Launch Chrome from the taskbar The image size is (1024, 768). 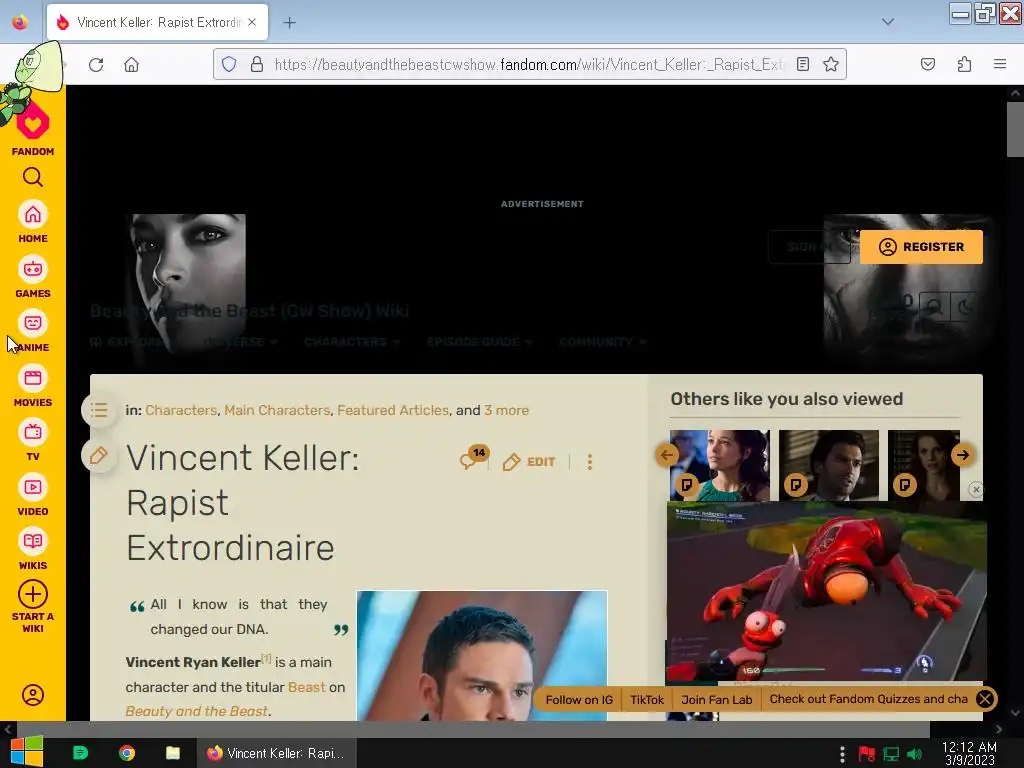coord(127,753)
